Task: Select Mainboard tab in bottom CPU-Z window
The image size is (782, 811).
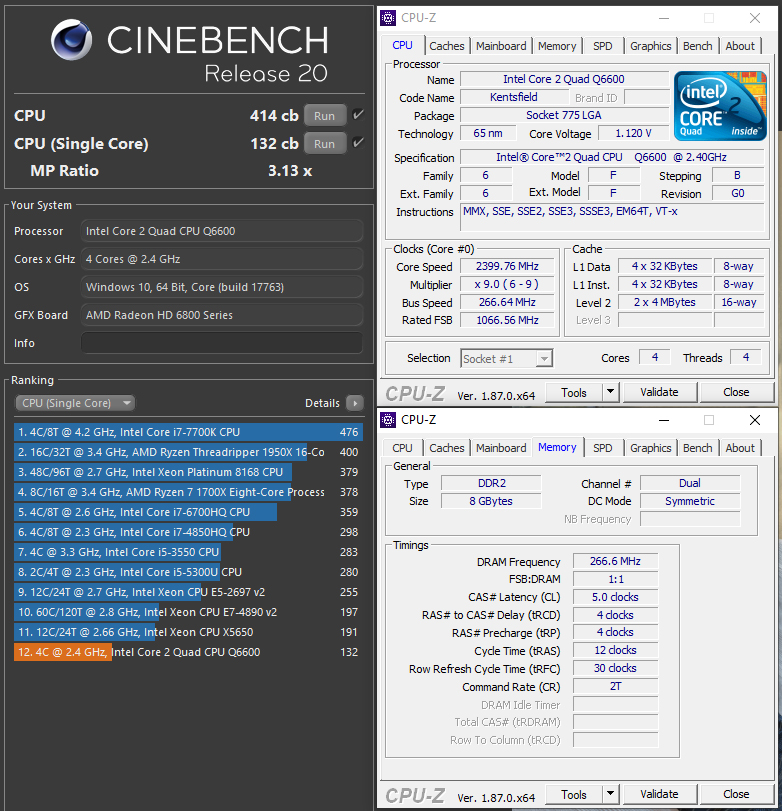Action: (x=501, y=448)
